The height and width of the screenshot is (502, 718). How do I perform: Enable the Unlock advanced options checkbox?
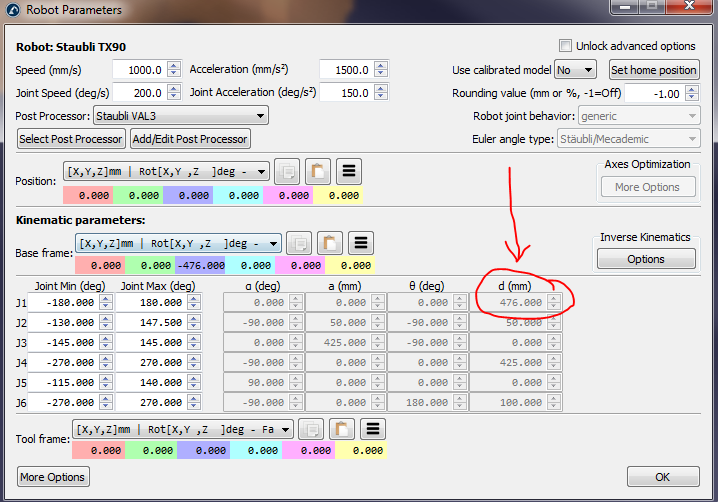coord(566,46)
